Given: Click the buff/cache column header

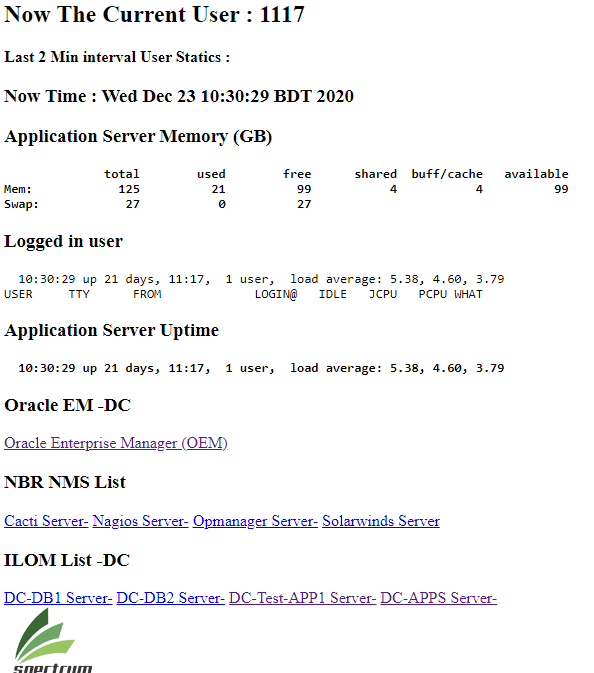Looking at the screenshot, I should coord(447,174).
